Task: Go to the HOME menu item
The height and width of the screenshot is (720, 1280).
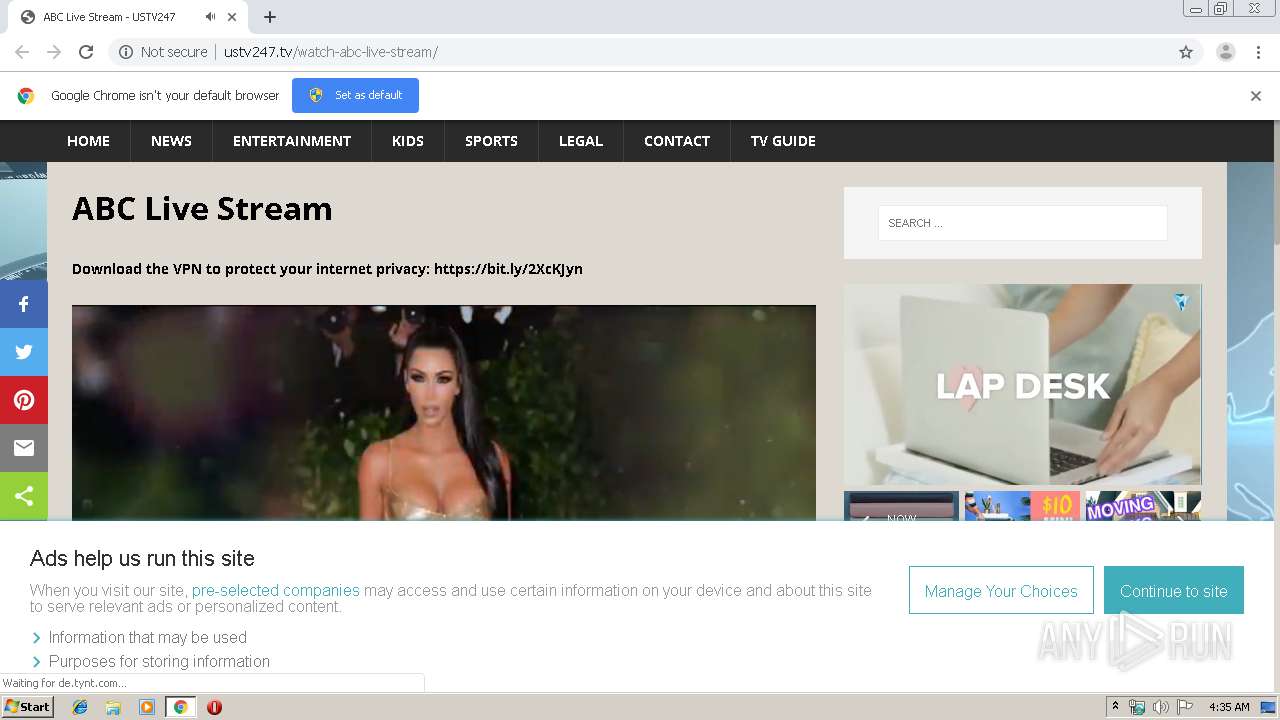Action: point(88,141)
